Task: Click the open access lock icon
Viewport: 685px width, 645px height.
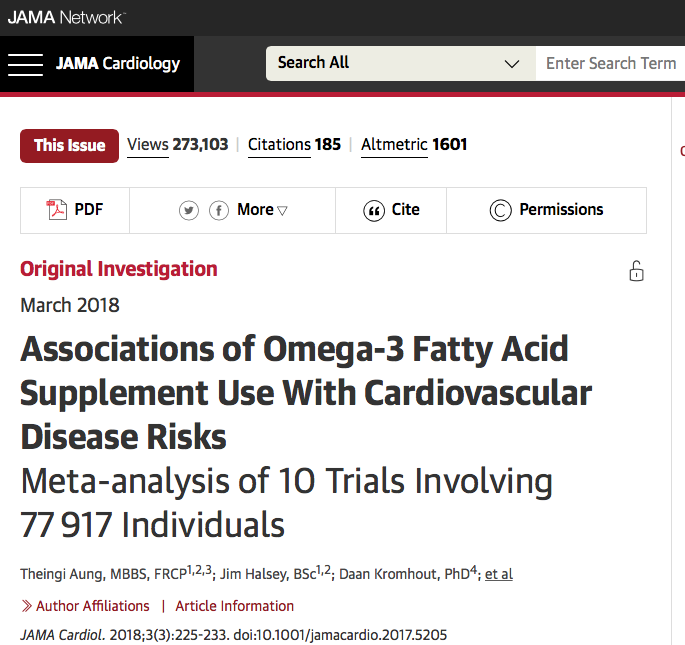Action: click(636, 271)
